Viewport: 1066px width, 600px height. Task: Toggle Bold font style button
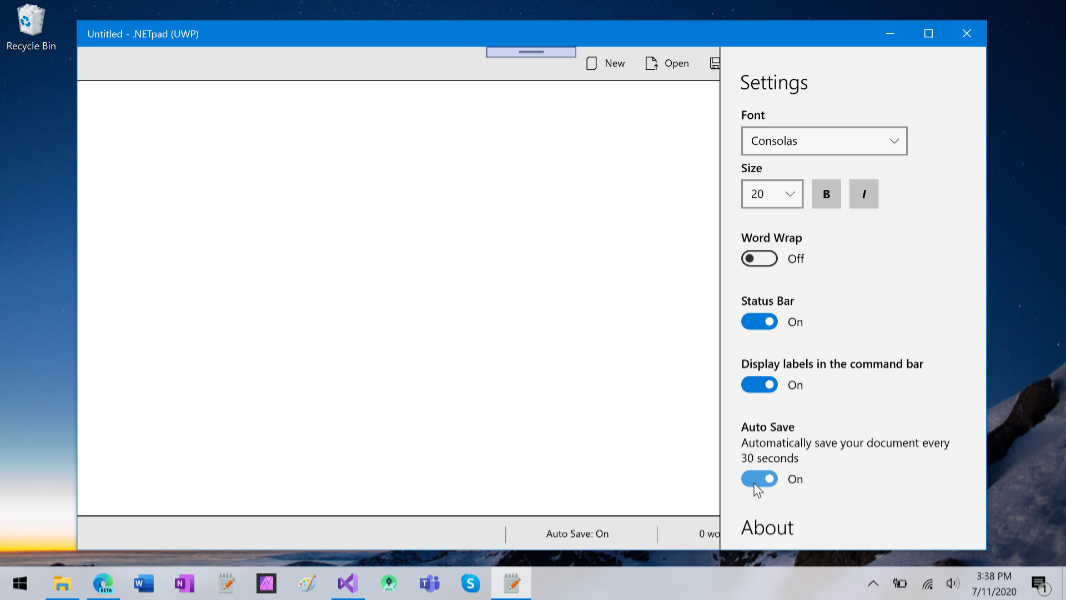(826, 194)
